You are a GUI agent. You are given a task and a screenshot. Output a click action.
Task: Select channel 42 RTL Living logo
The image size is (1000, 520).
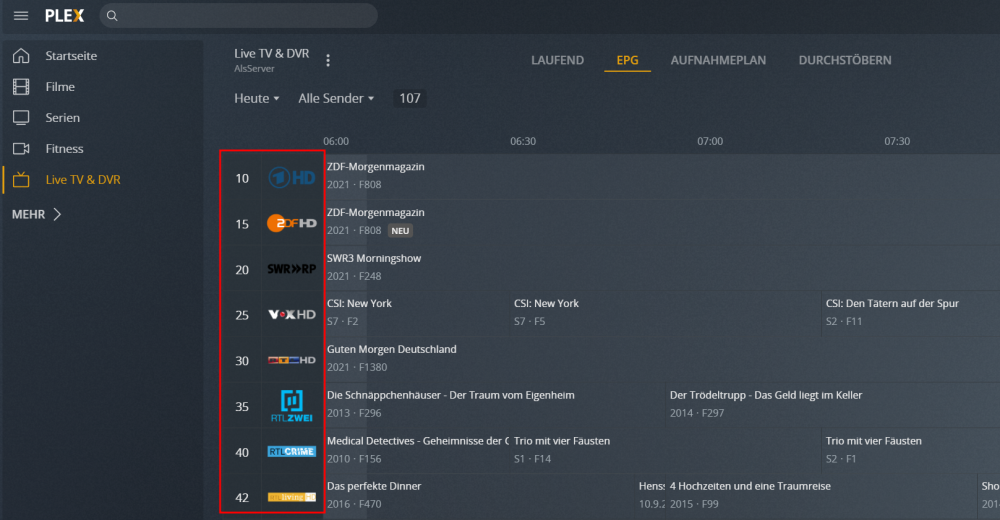[291, 497]
